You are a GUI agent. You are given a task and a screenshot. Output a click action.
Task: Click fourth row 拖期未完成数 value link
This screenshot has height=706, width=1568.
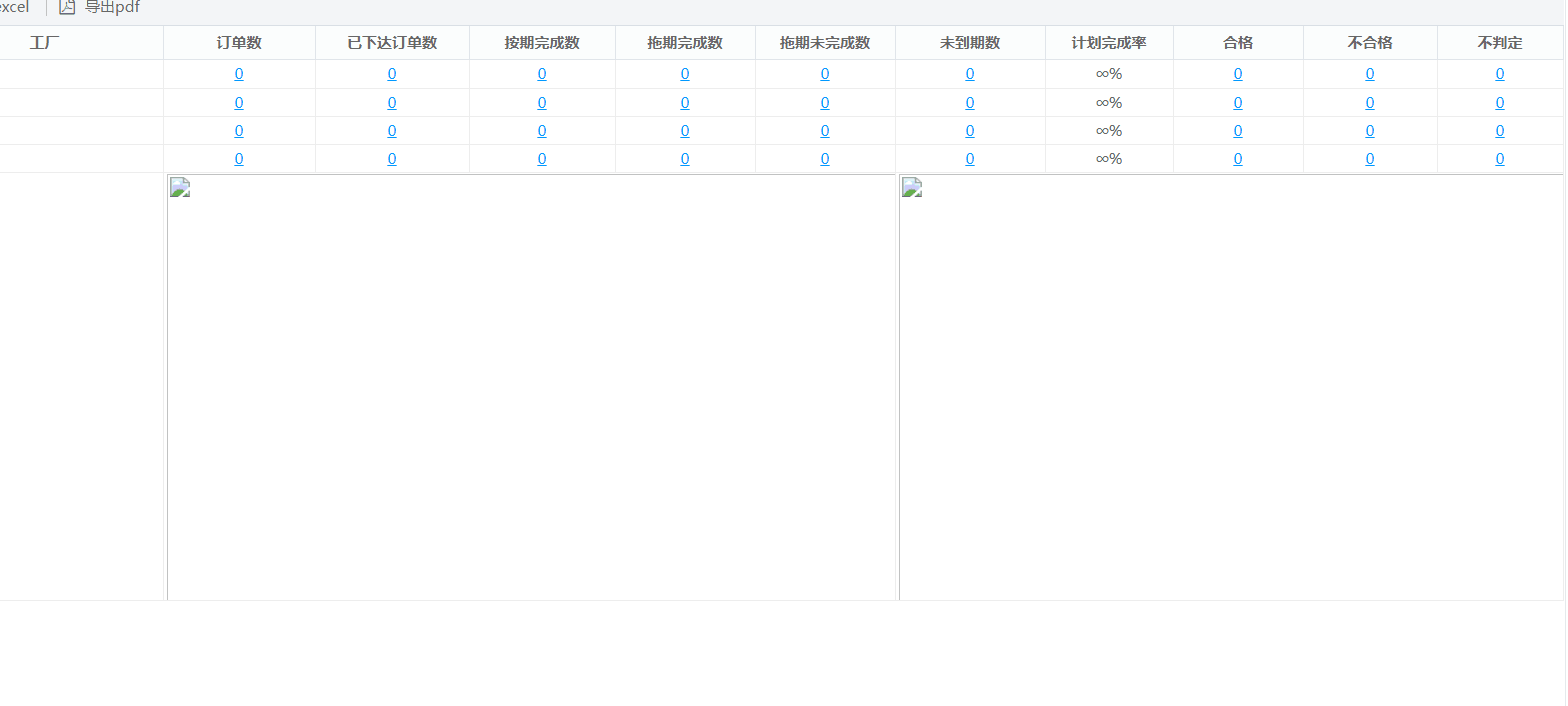tap(825, 159)
